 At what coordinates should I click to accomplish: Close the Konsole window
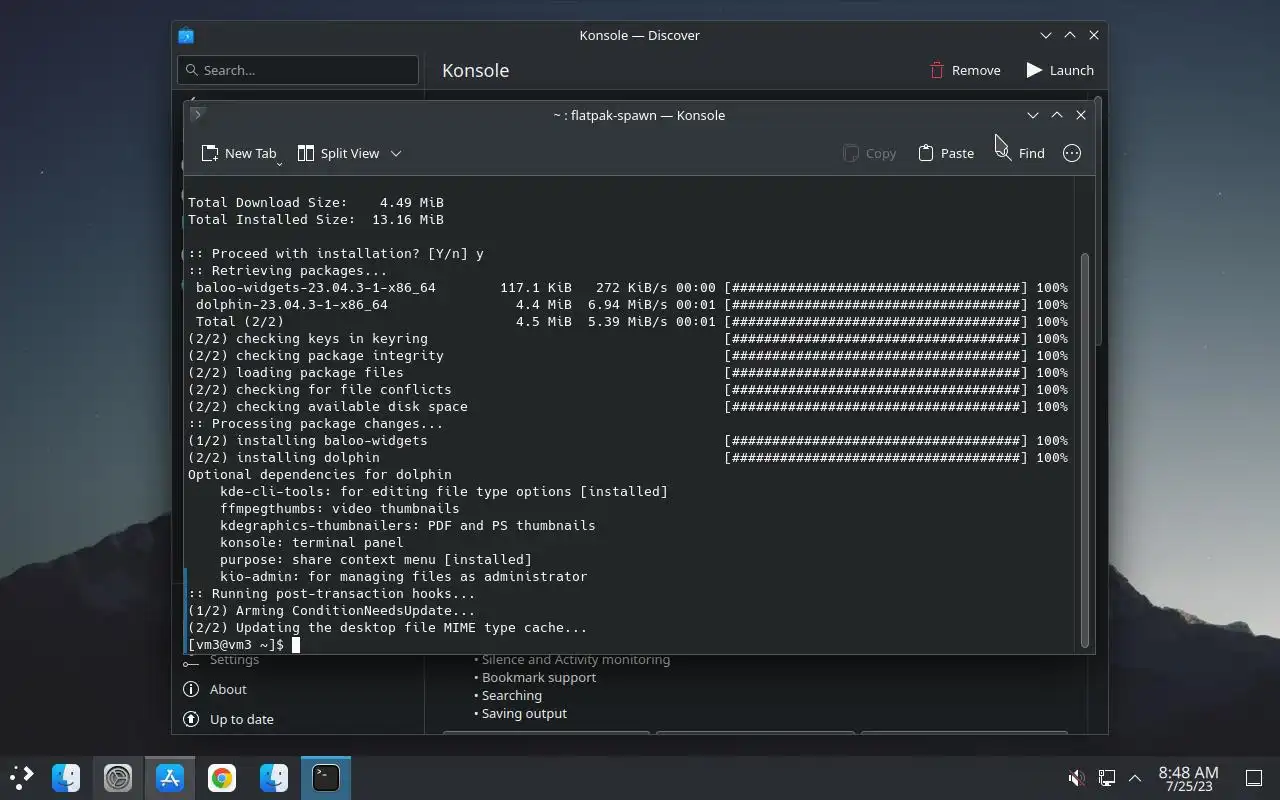coord(1081,115)
